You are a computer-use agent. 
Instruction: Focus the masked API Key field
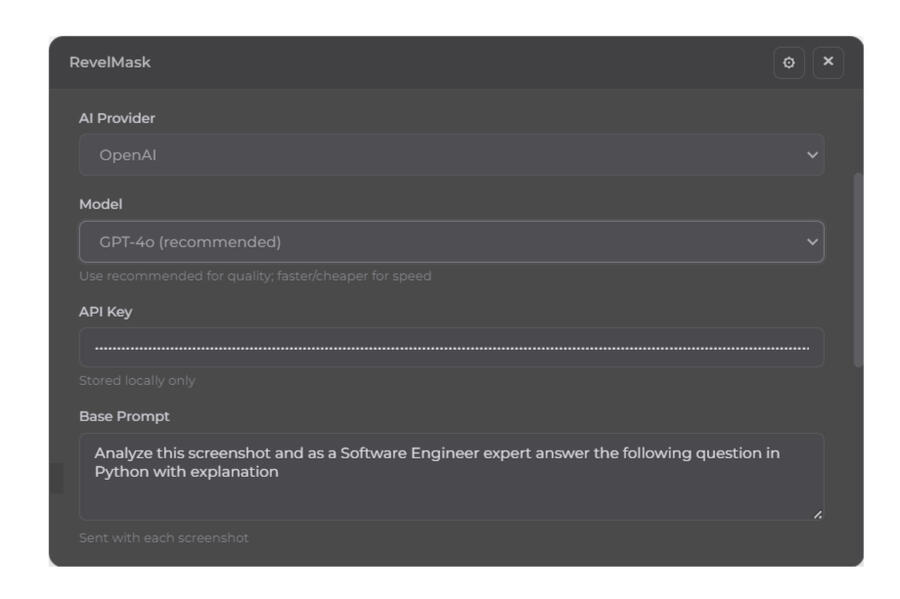(451, 348)
